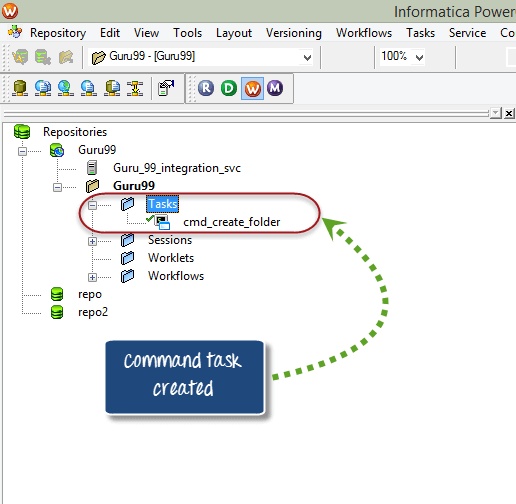Click the Guru99 open folder icon
This screenshot has height=504, width=516.
coord(92,186)
